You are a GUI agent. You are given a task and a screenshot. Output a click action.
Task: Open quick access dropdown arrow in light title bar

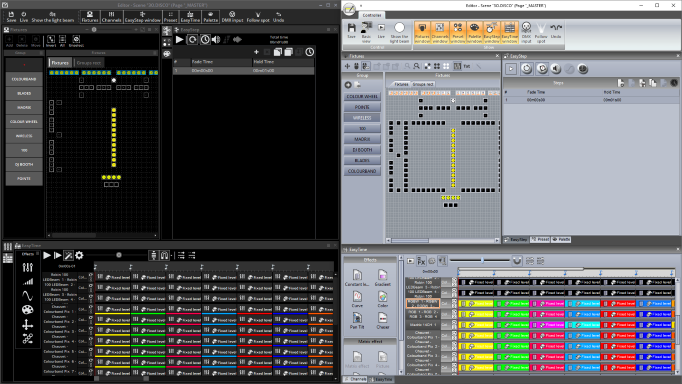[361, 6]
